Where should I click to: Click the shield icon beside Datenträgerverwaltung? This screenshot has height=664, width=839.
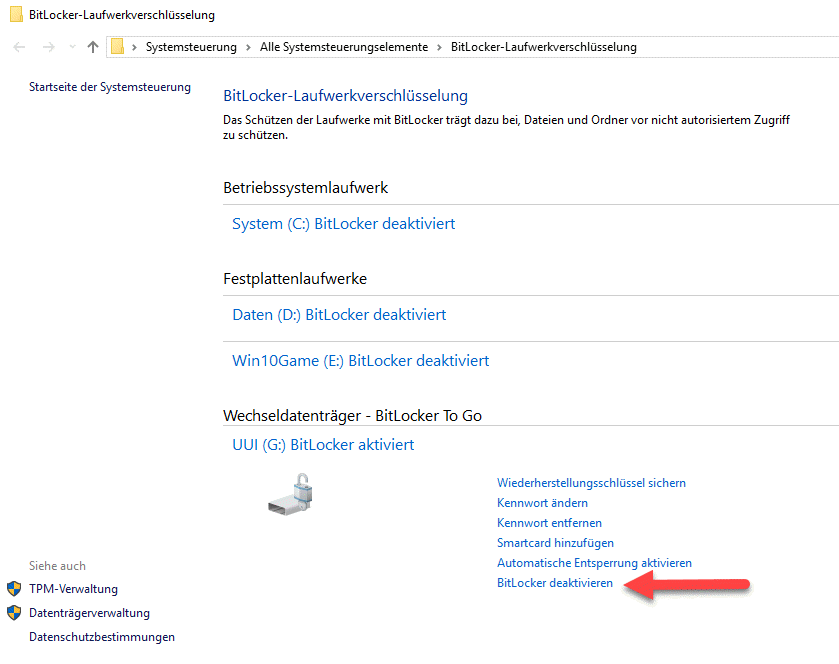coord(14,613)
